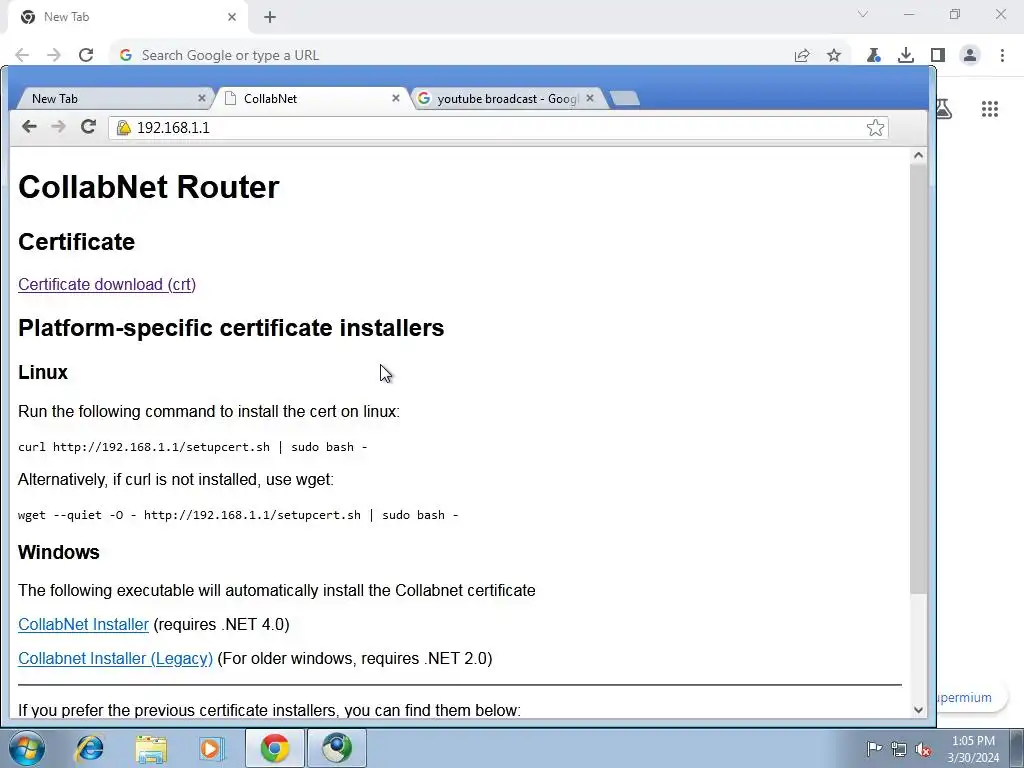Image resolution: width=1024 pixels, height=768 pixels.
Task: Open a new tab in the inner browser window
Action: tap(625, 98)
